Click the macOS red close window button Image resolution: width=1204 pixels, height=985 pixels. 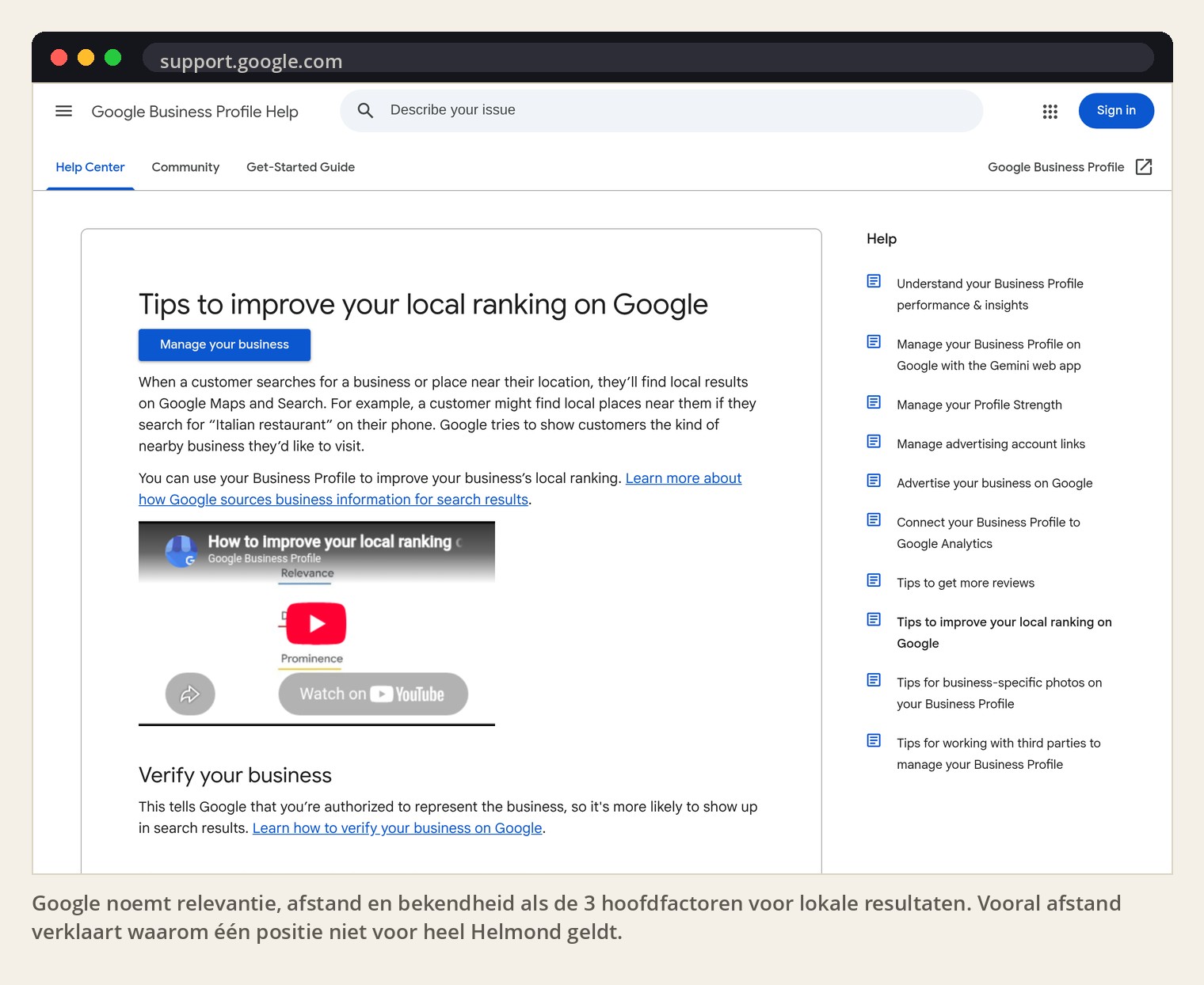pyautogui.click(x=59, y=57)
